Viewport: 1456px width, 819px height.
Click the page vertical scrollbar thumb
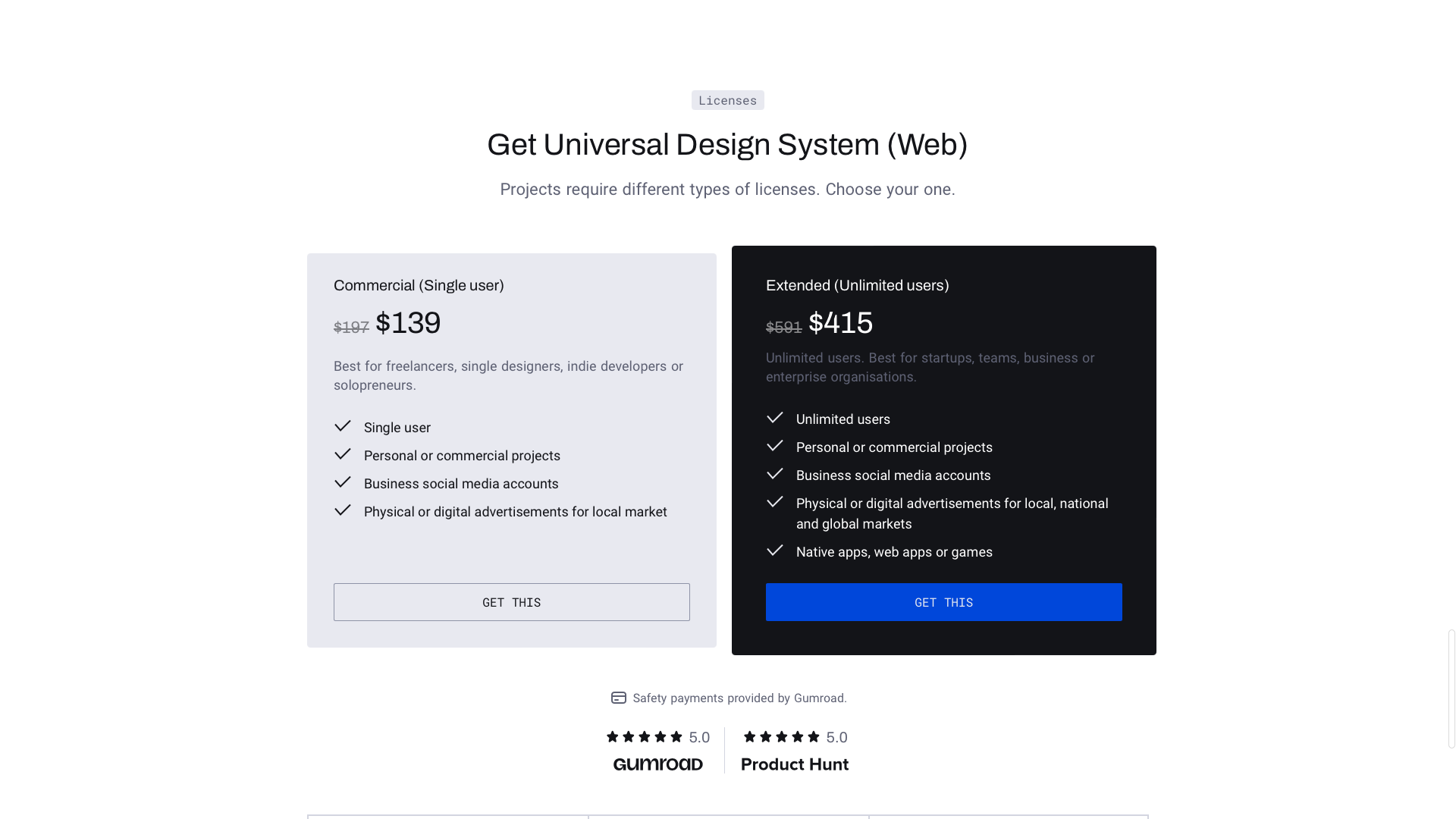click(1451, 689)
